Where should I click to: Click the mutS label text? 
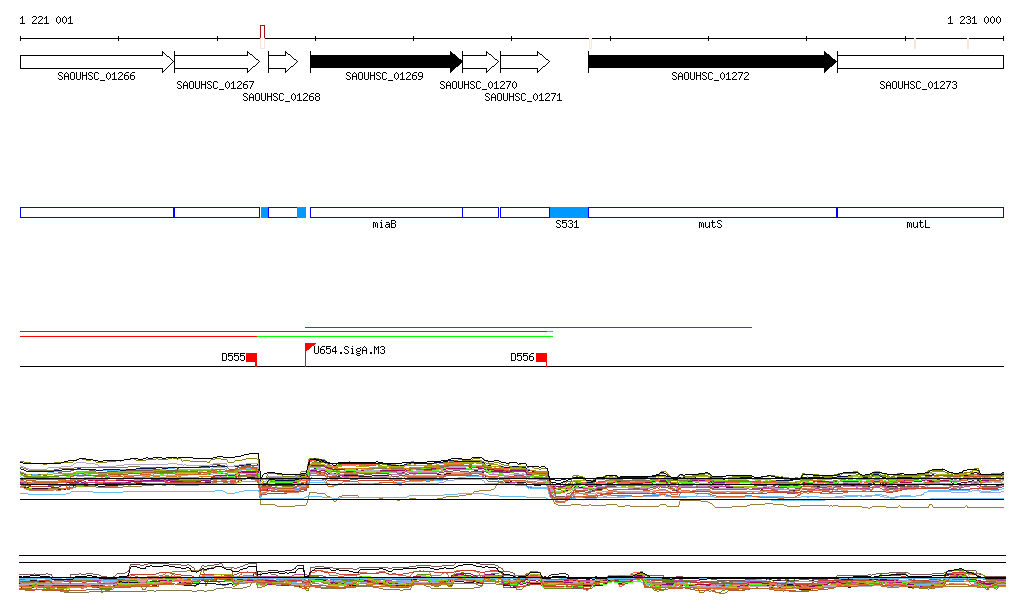point(710,225)
